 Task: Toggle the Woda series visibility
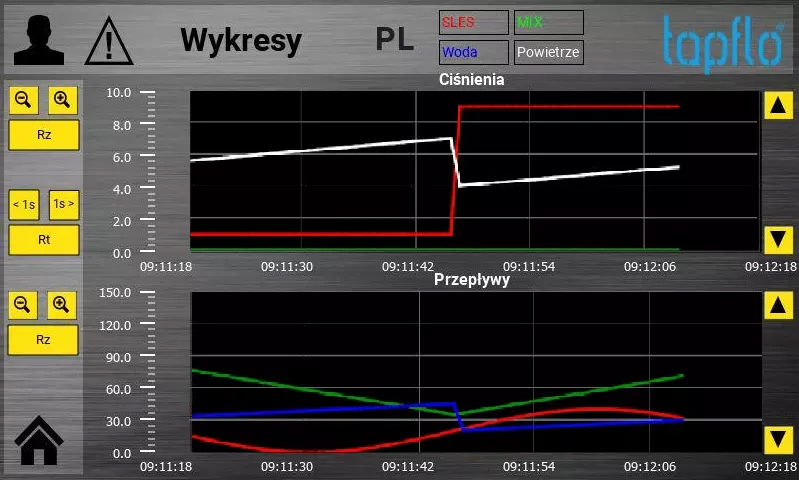pyautogui.click(x=473, y=52)
